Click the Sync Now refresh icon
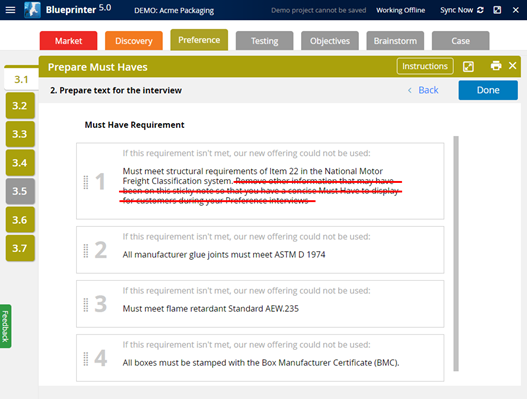The height and width of the screenshot is (399, 527). [x=480, y=10]
